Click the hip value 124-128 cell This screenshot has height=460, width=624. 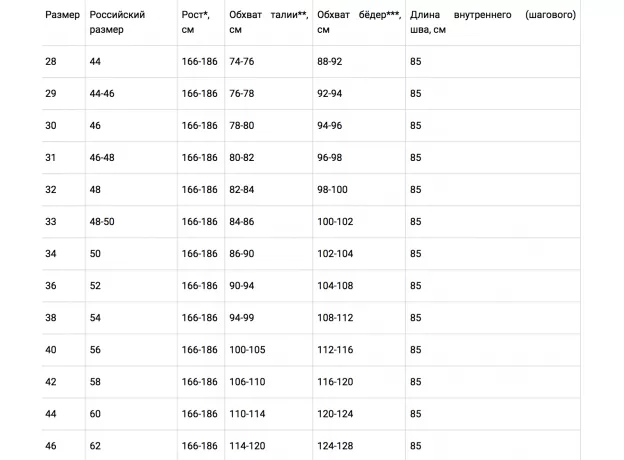pos(335,446)
